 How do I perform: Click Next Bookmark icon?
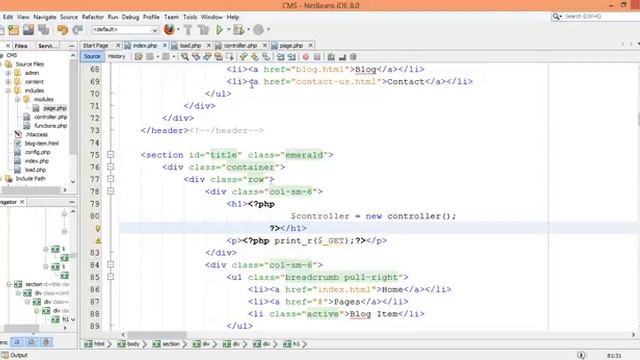pyautogui.click(x=255, y=57)
